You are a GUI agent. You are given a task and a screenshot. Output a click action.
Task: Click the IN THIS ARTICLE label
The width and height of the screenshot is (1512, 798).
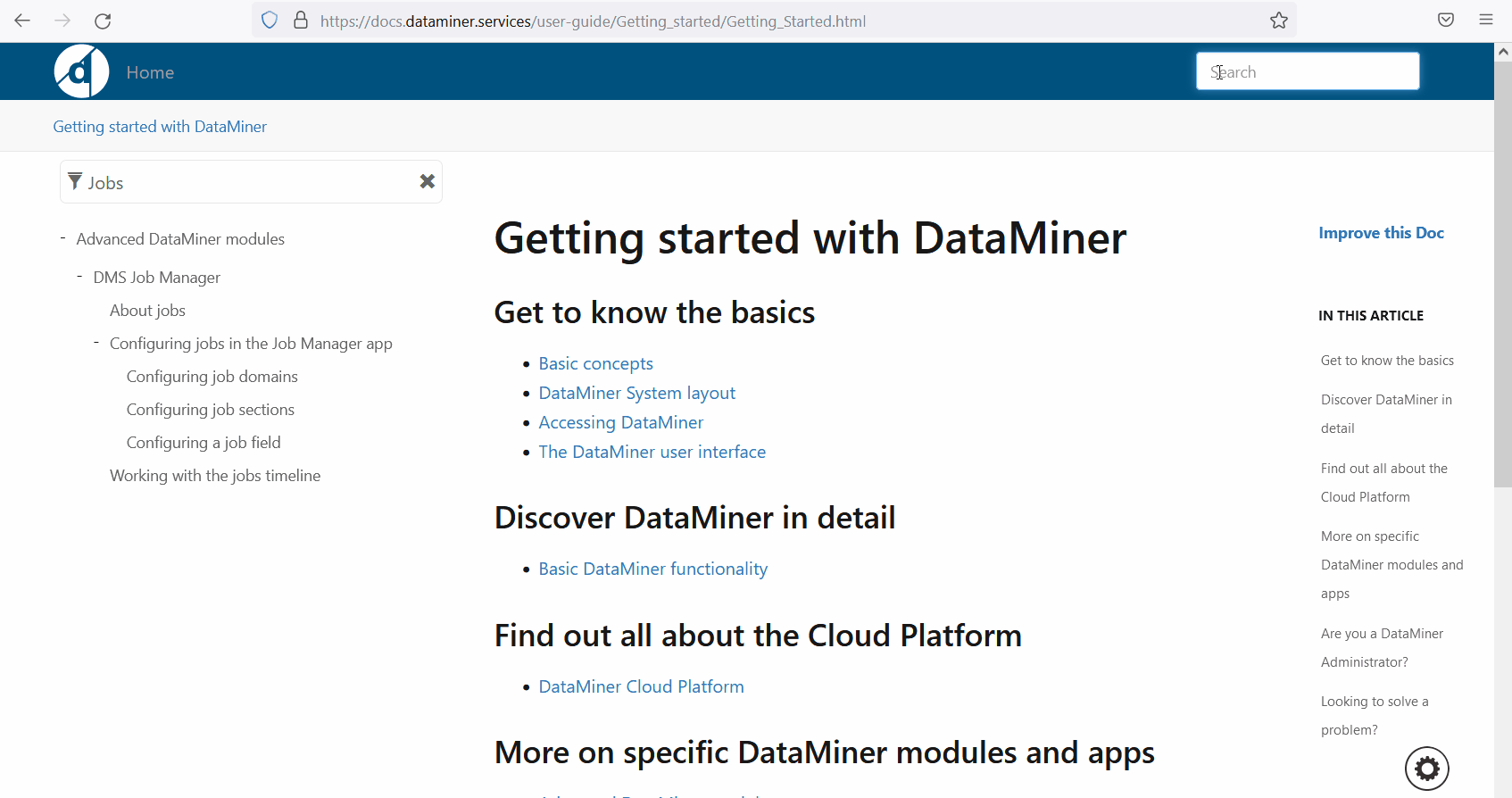pyautogui.click(x=1371, y=316)
